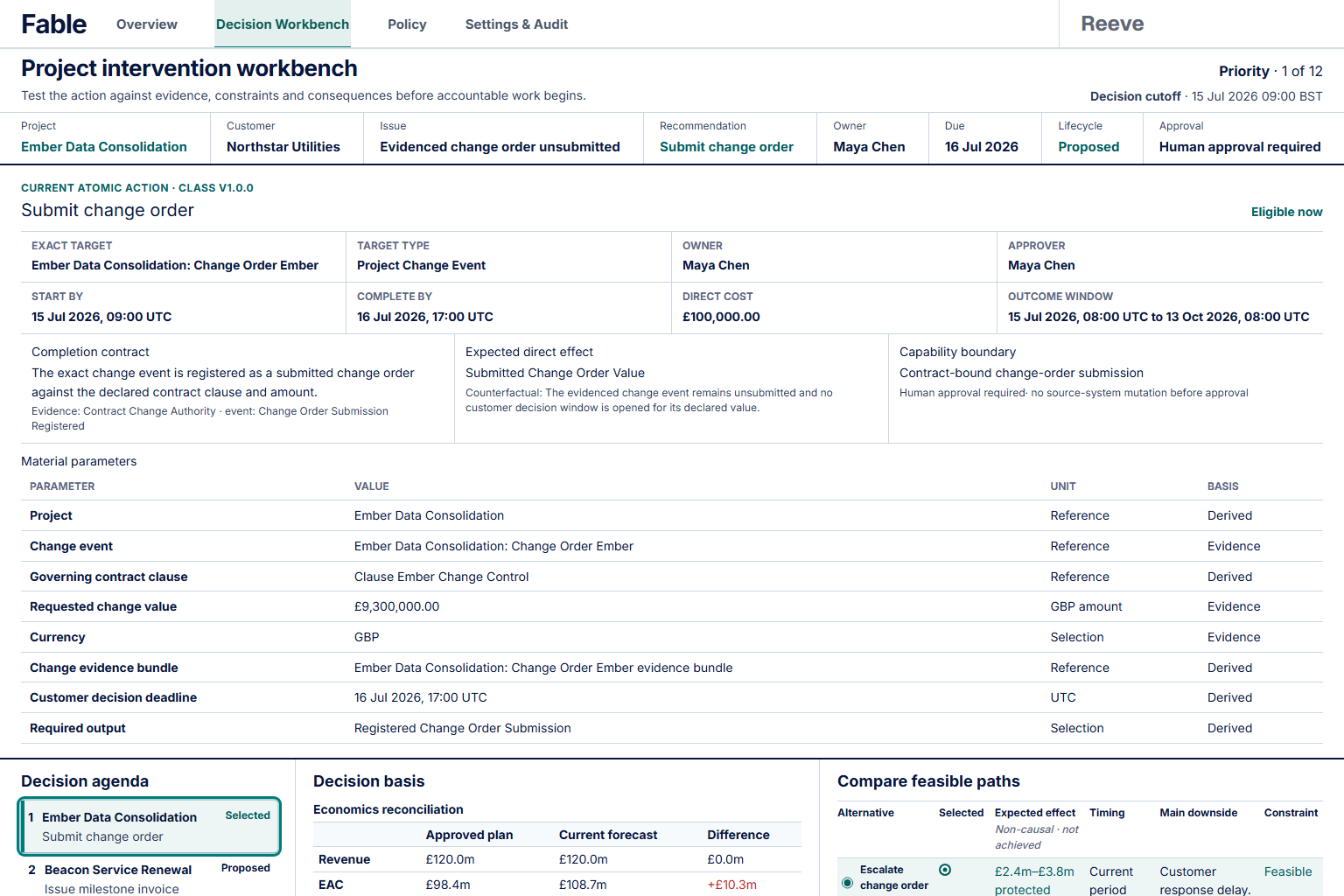The image size is (1344, 896).
Task: Click the £2.4m–£3.8m protected effect
Action: tap(1034, 880)
